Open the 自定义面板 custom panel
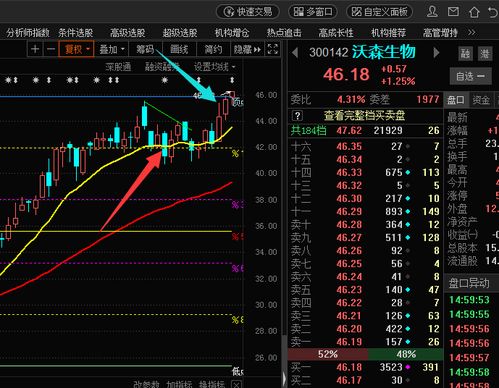The image size is (499, 388). [380, 12]
